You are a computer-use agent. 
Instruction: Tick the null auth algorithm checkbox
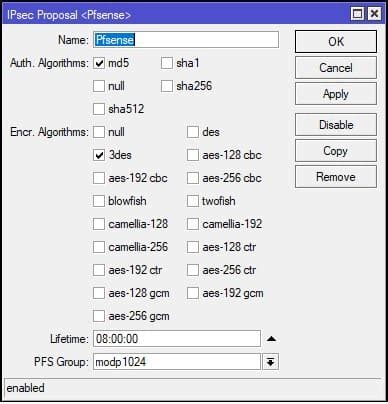[x=99, y=86]
